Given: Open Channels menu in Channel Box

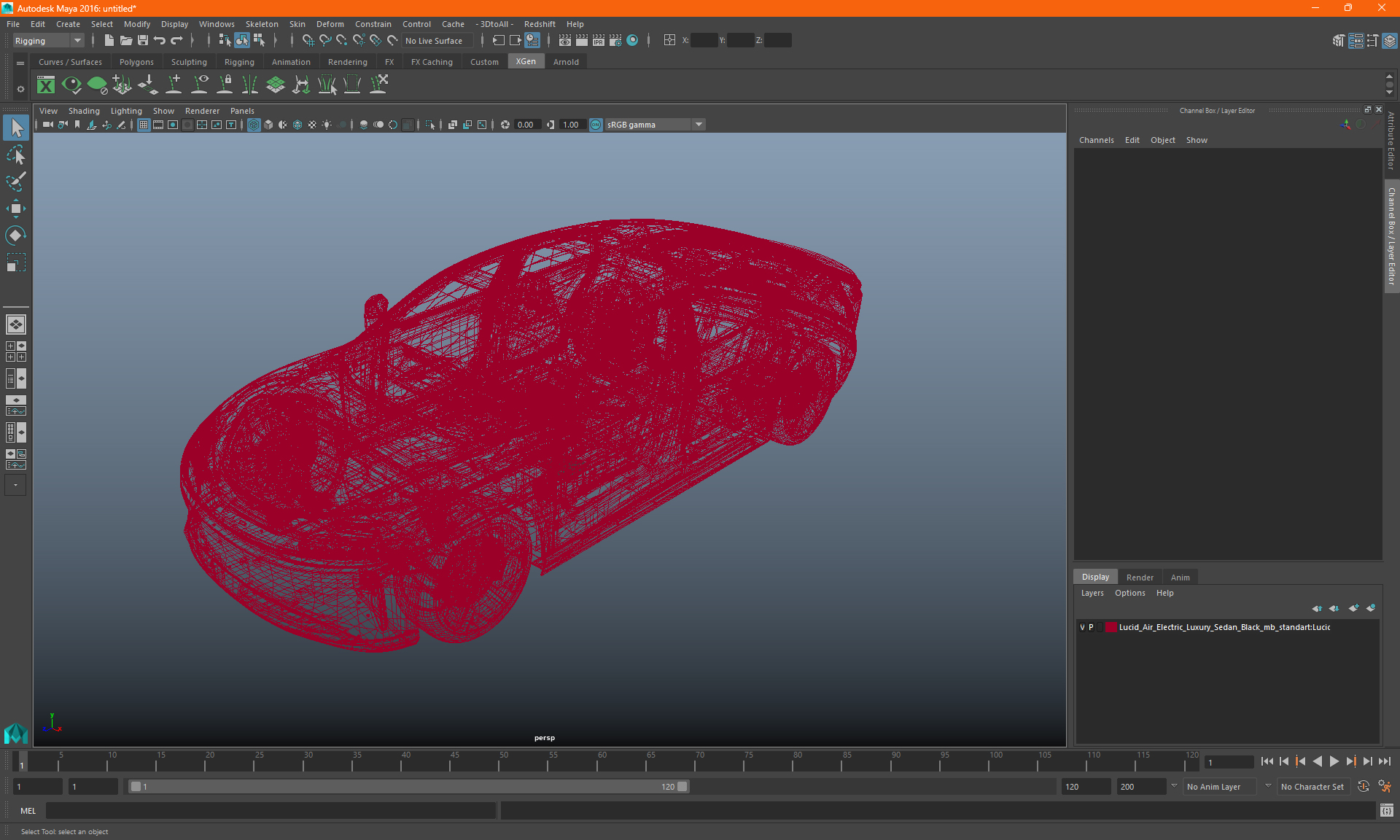Looking at the screenshot, I should tap(1096, 140).
